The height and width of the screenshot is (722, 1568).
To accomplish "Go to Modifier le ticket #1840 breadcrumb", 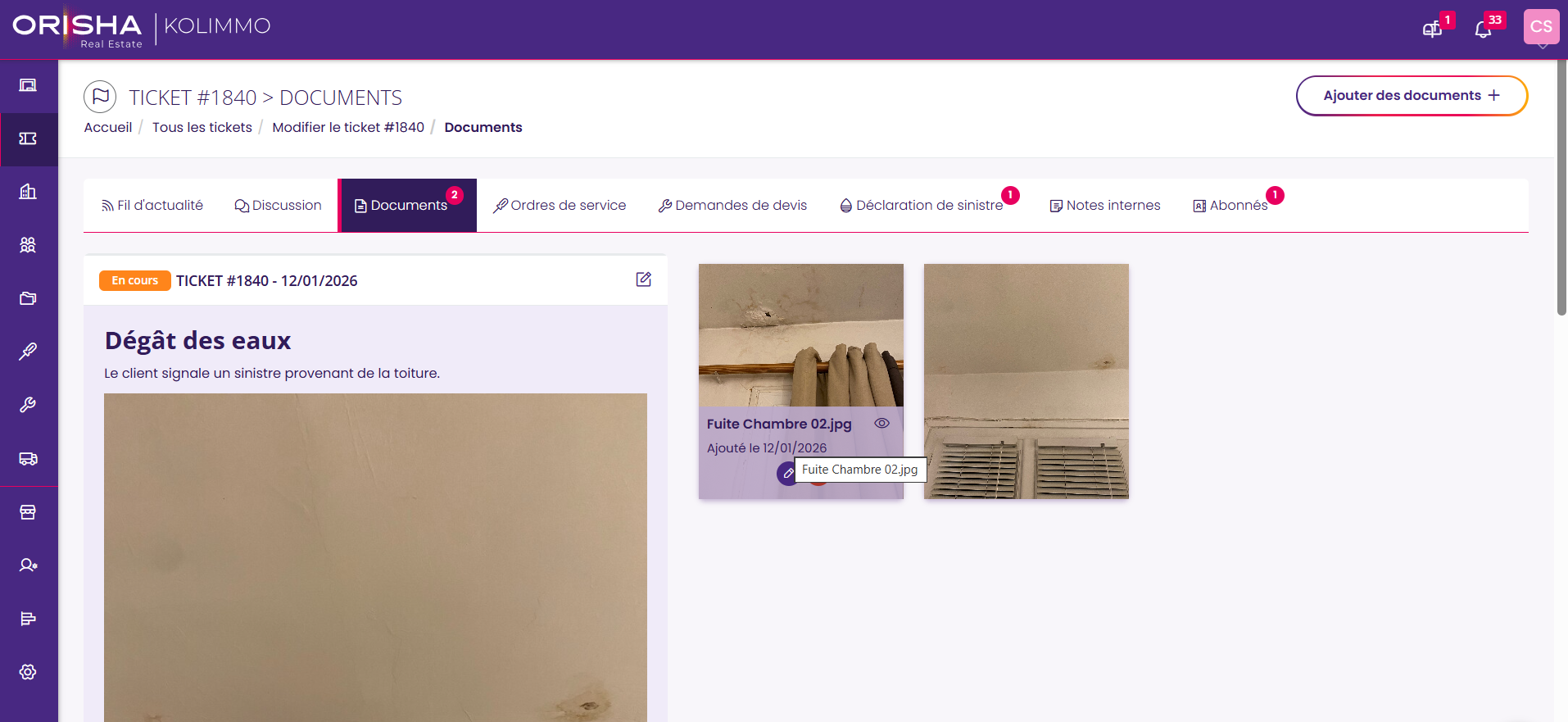I will (348, 128).
